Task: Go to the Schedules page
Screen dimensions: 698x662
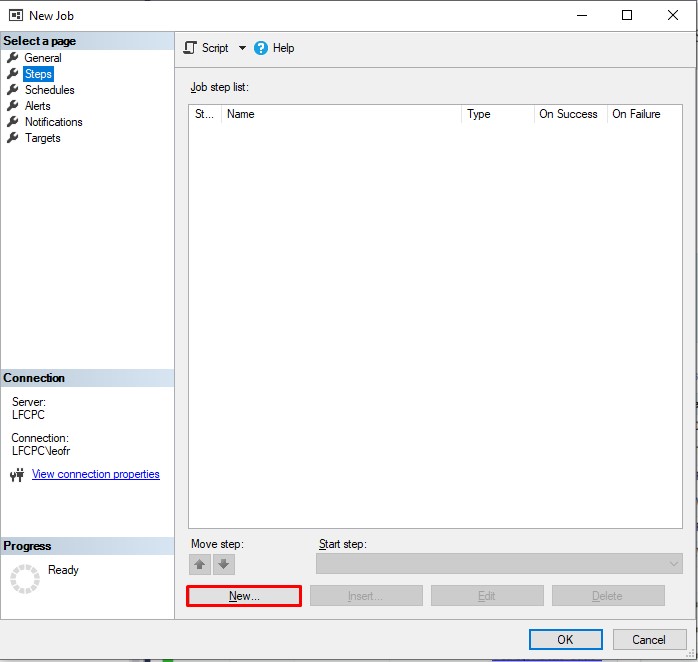Action: point(49,90)
